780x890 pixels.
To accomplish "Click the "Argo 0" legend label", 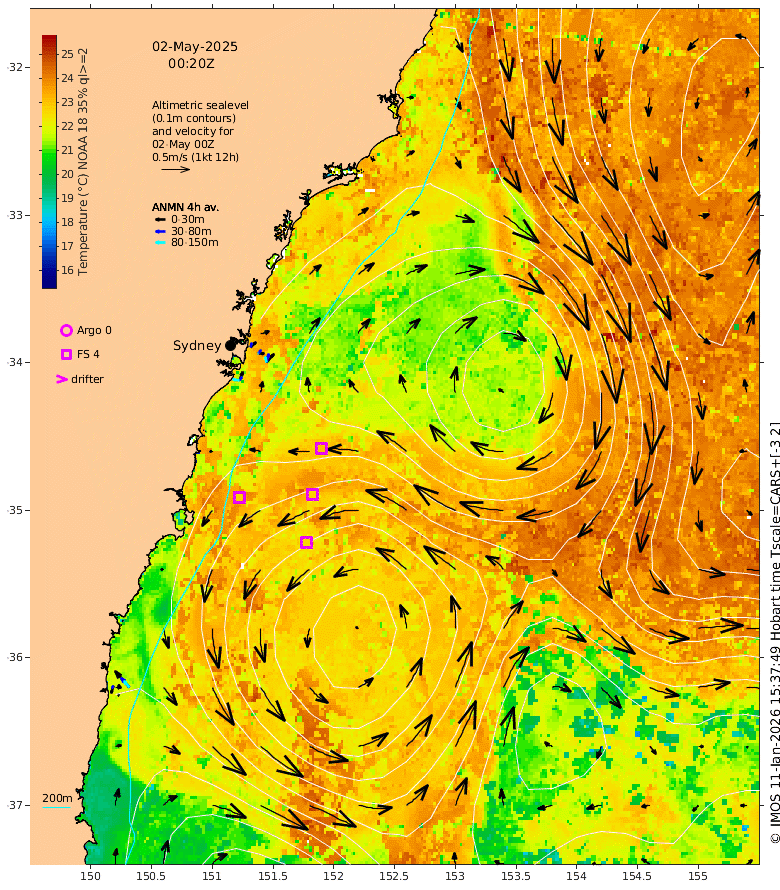I will [x=94, y=330].
